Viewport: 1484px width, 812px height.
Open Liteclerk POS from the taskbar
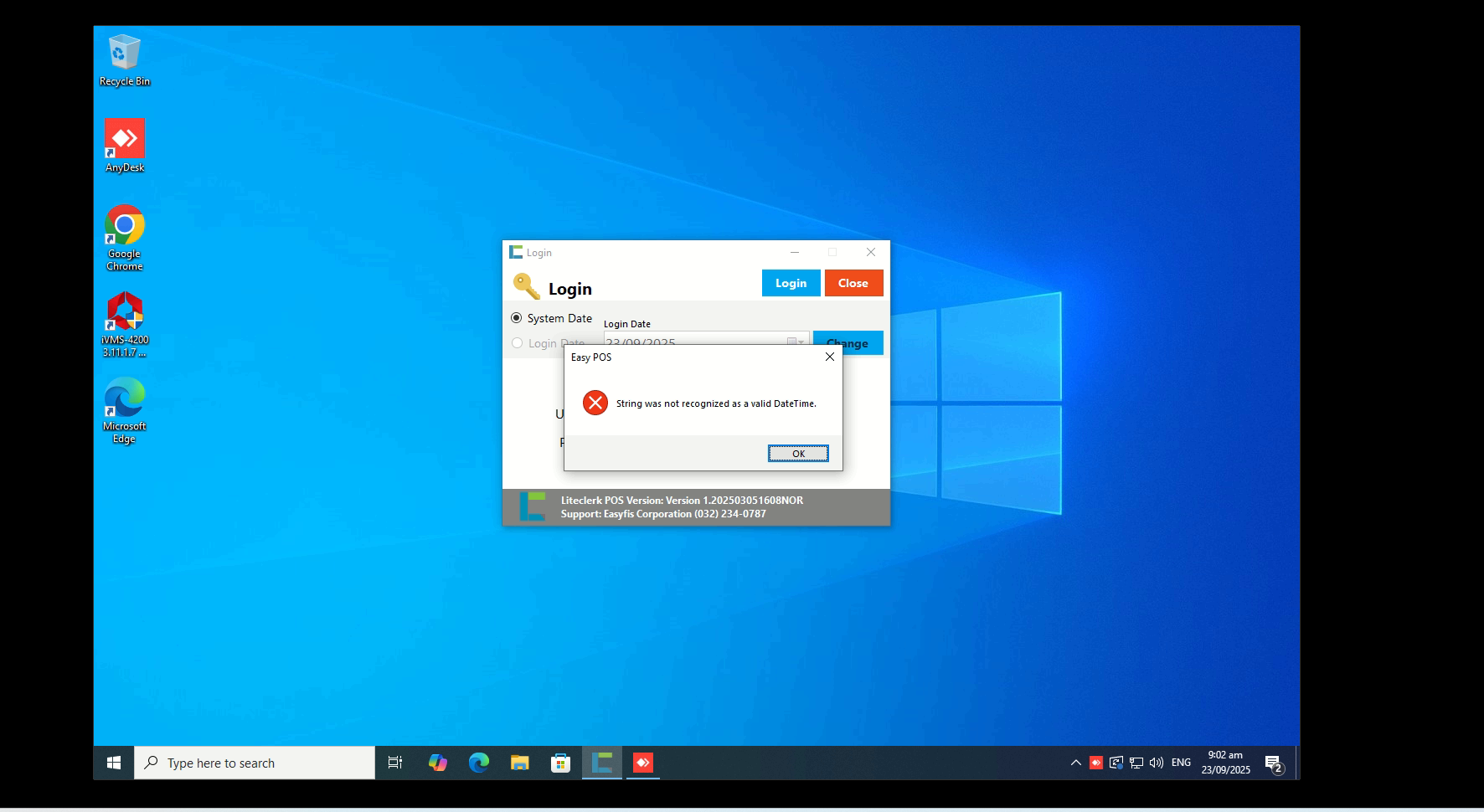[x=601, y=763]
